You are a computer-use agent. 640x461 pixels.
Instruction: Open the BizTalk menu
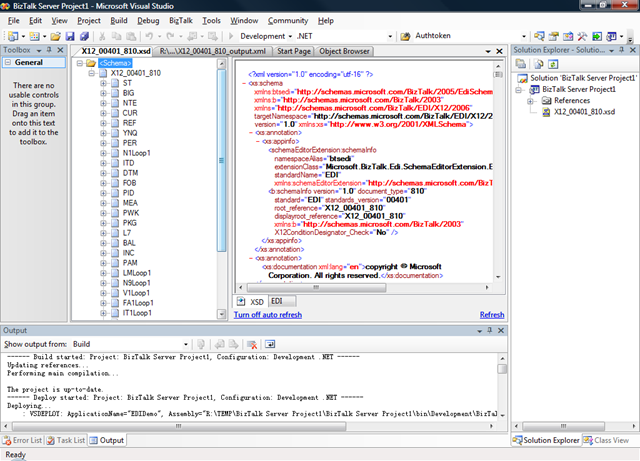pyautogui.click(x=180, y=20)
